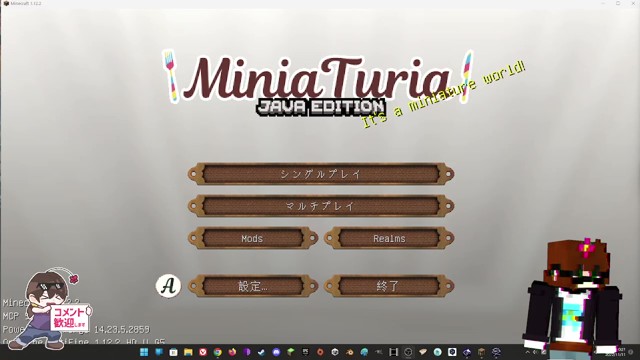The width and height of the screenshot is (640, 360).
Task: Open the シングルプレイ singleplayer menu
Action: coord(321,174)
